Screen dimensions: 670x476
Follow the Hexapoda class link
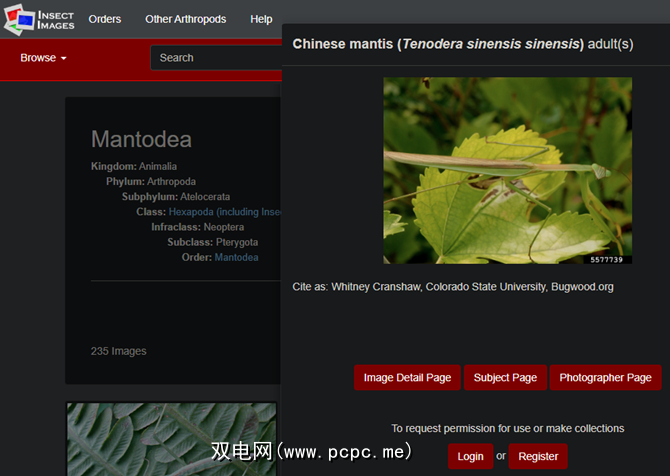click(225, 212)
